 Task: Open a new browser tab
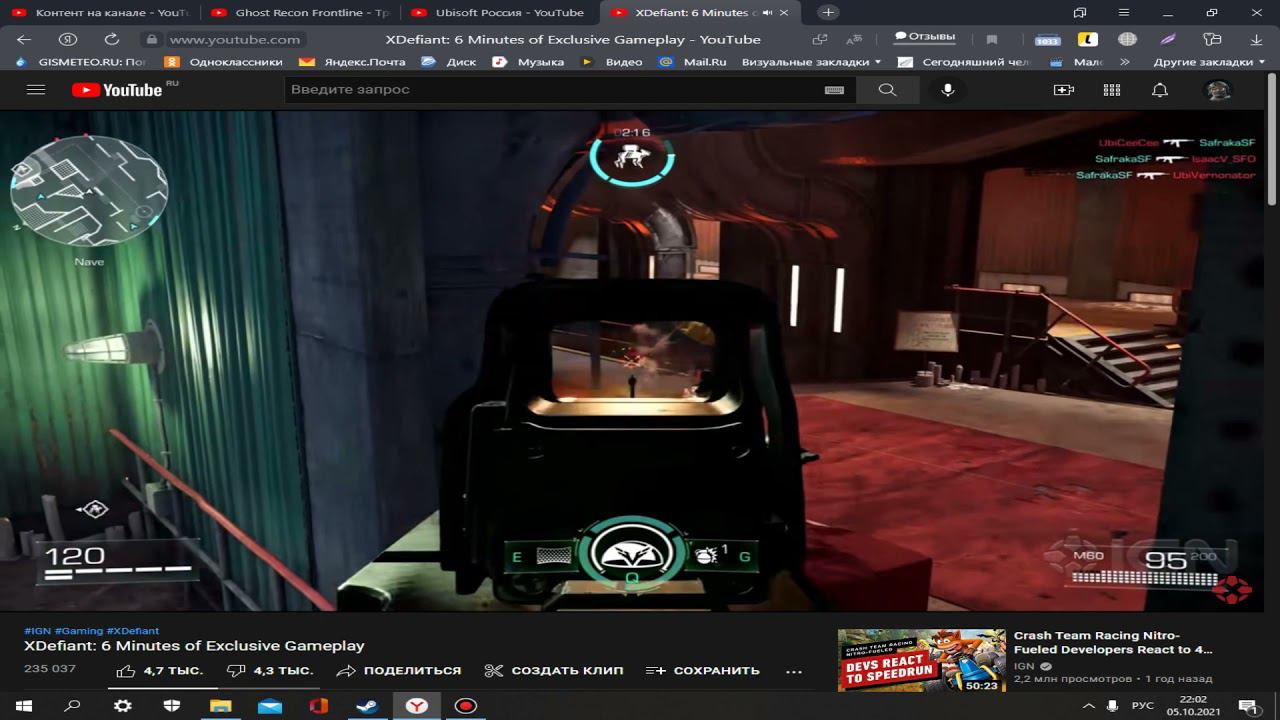[x=828, y=13]
